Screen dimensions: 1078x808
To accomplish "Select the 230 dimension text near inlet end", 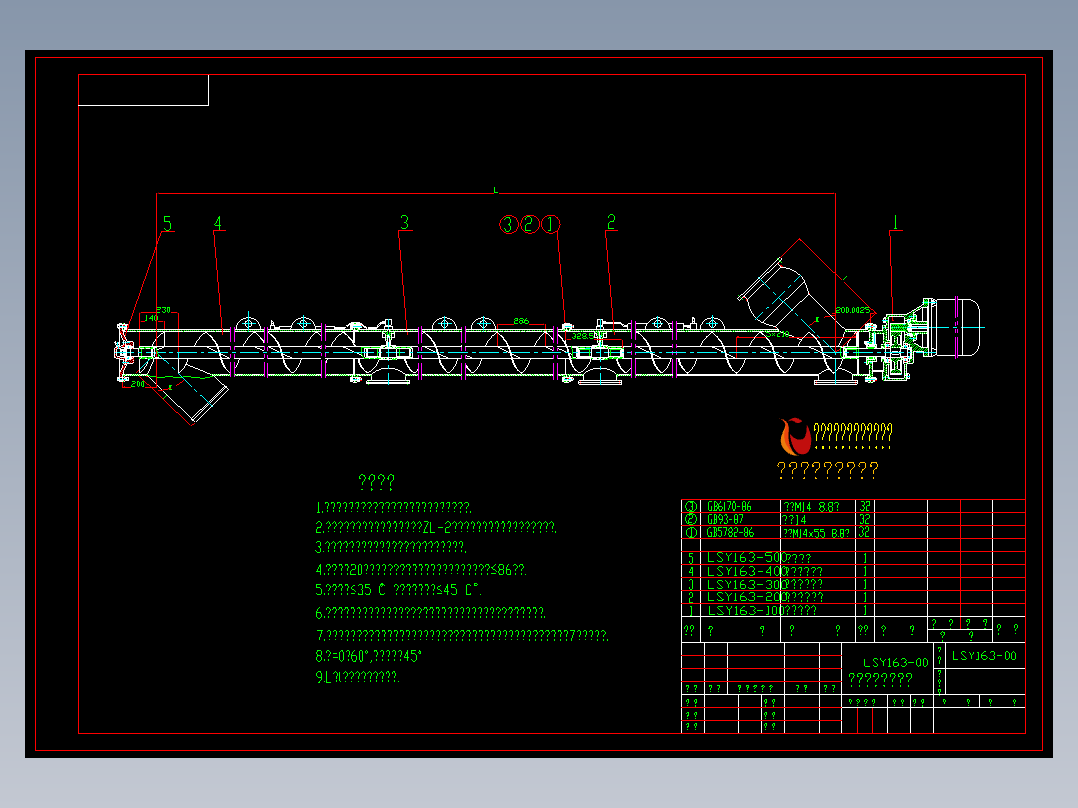I will (164, 310).
